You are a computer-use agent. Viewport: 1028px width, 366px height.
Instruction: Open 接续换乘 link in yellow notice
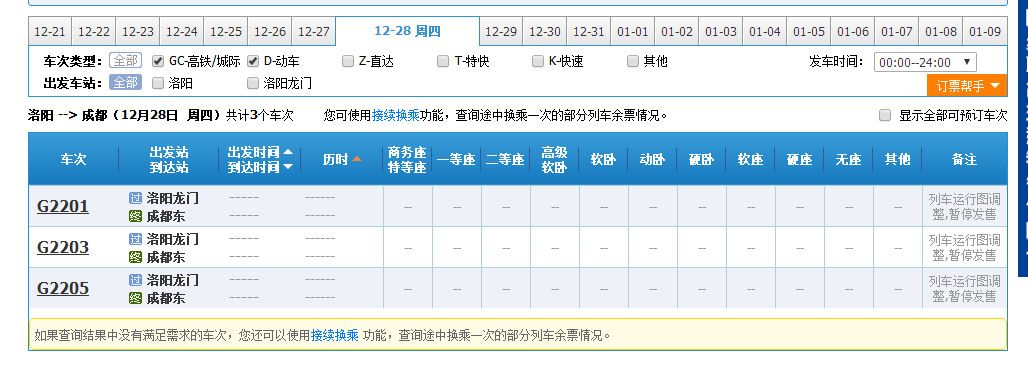pos(334,336)
